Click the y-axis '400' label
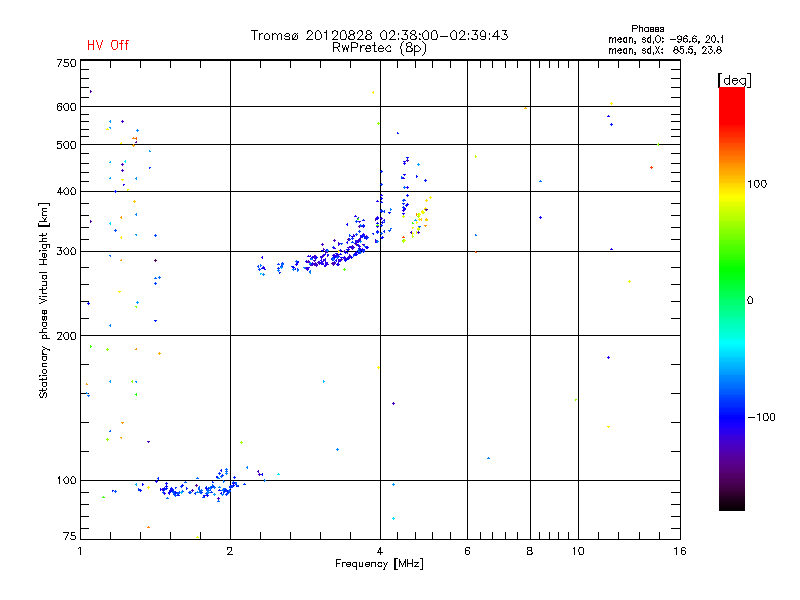800x600 pixels. [66, 191]
